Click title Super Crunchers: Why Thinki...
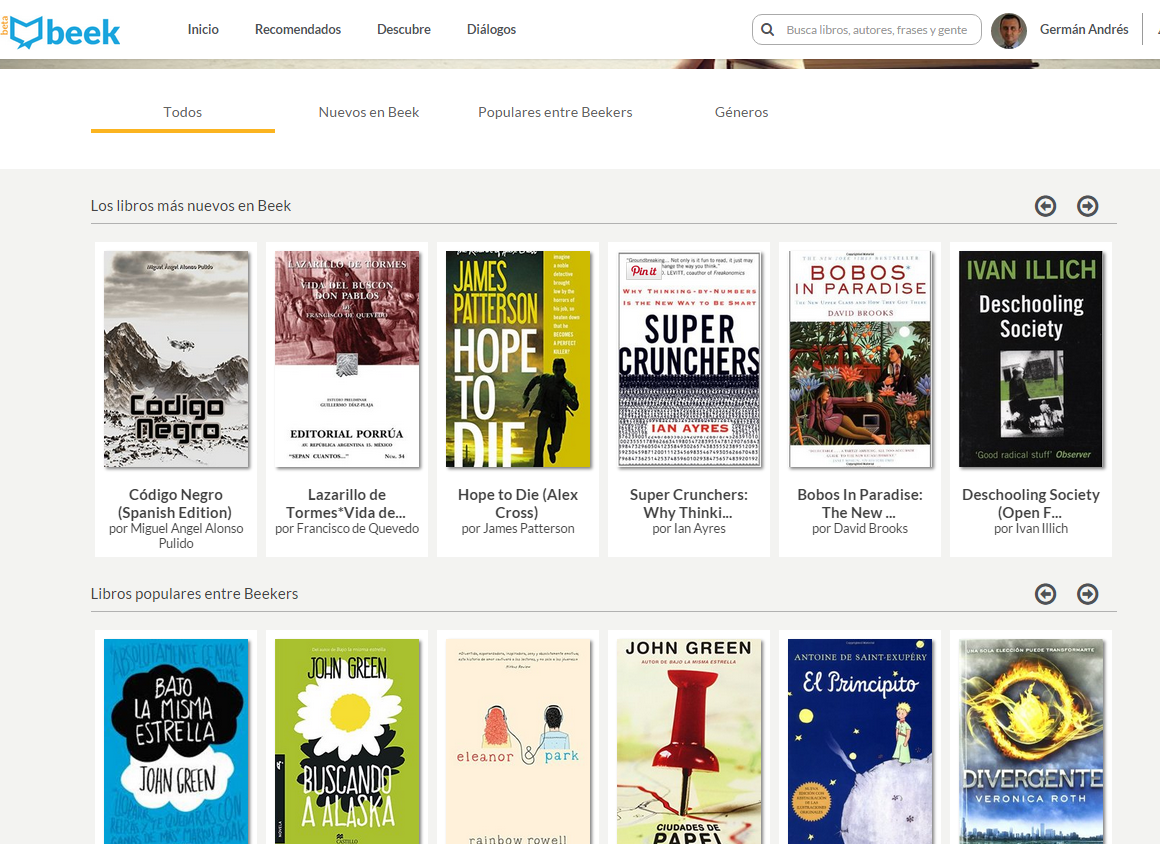 (x=689, y=504)
